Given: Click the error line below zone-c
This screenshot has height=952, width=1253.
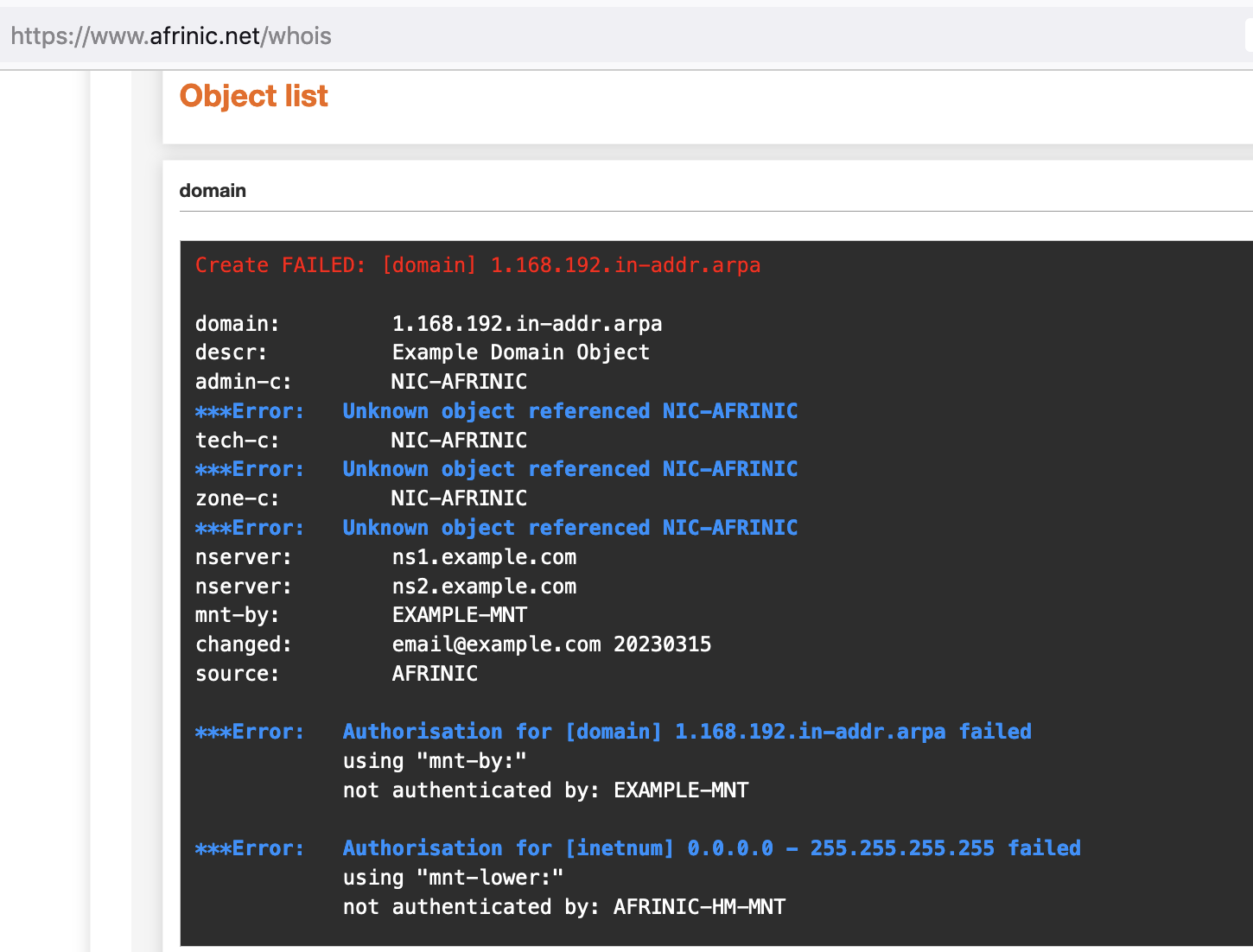Looking at the screenshot, I should point(497,528).
